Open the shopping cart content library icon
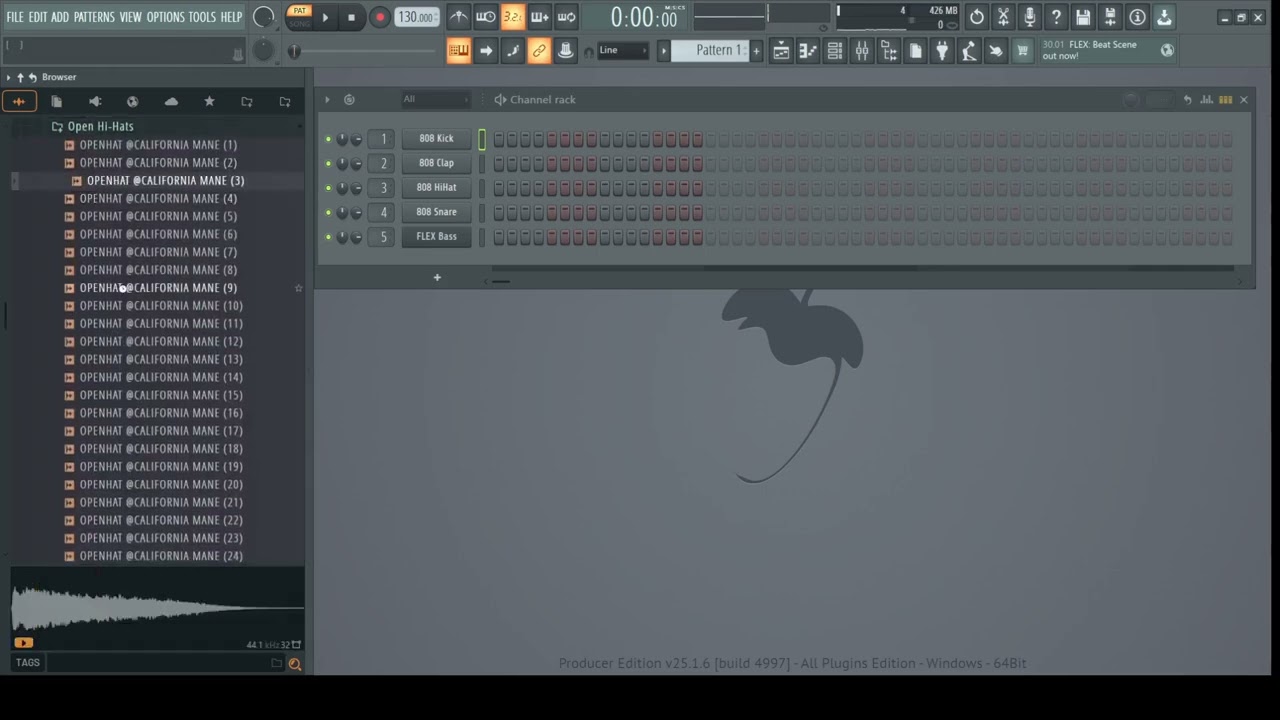 click(1022, 51)
